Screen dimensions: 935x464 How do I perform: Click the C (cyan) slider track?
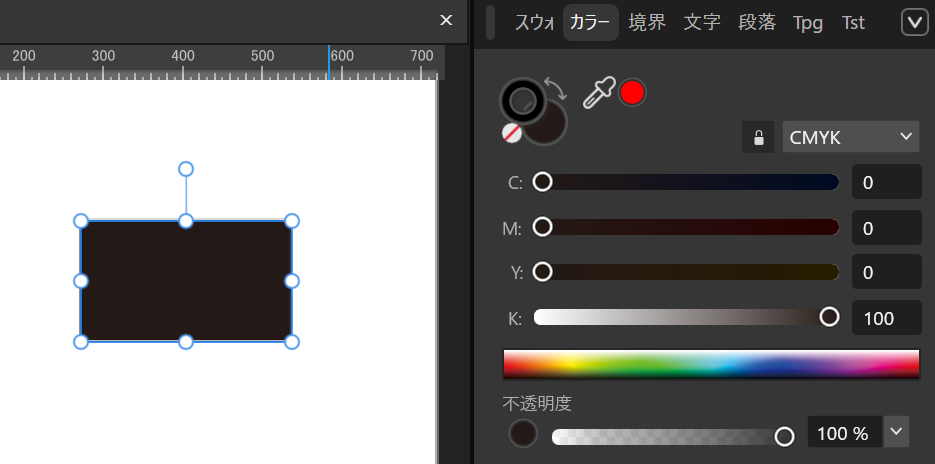pyautogui.click(x=686, y=182)
